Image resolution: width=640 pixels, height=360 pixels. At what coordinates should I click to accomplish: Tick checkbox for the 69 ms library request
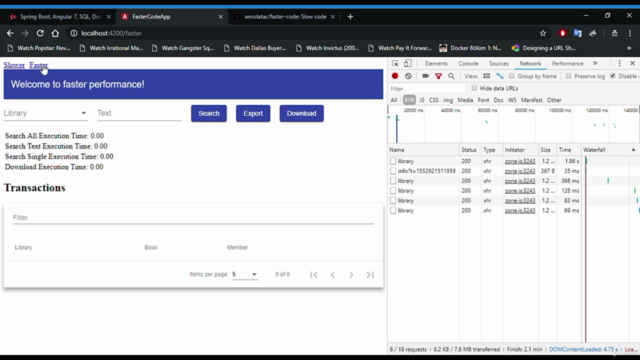[x=393, y=211]
